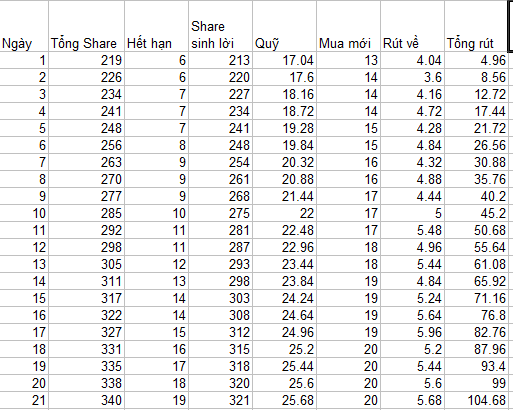The image size is (513, 410).
Task: Click the Mua mới header cell
Action: point(348,26)
